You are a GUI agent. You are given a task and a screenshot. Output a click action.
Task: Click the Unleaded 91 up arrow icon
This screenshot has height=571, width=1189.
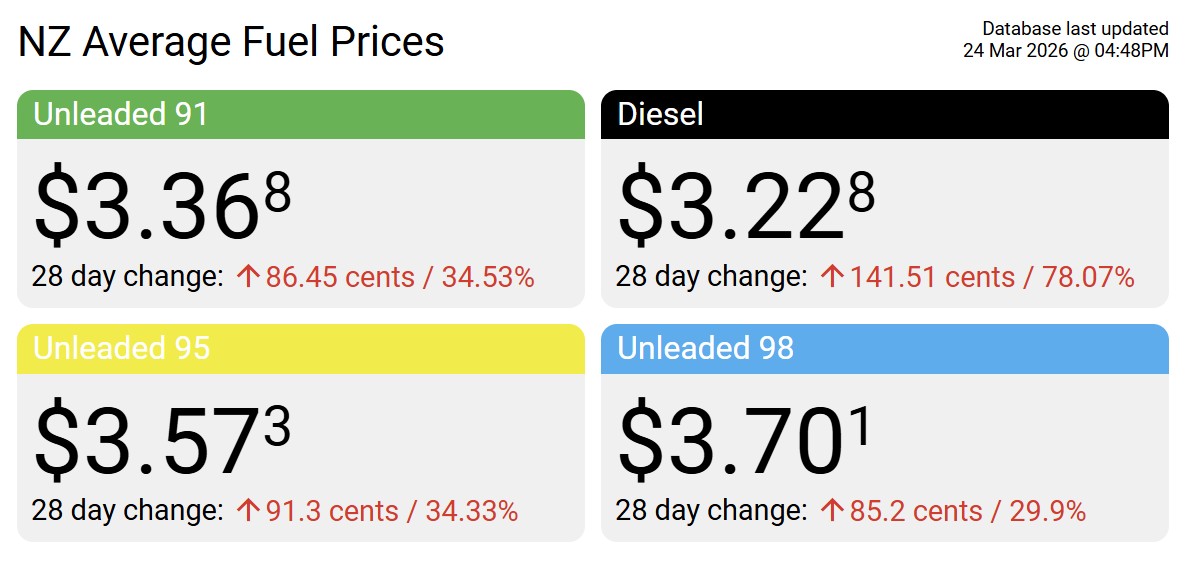click(248, 277)
